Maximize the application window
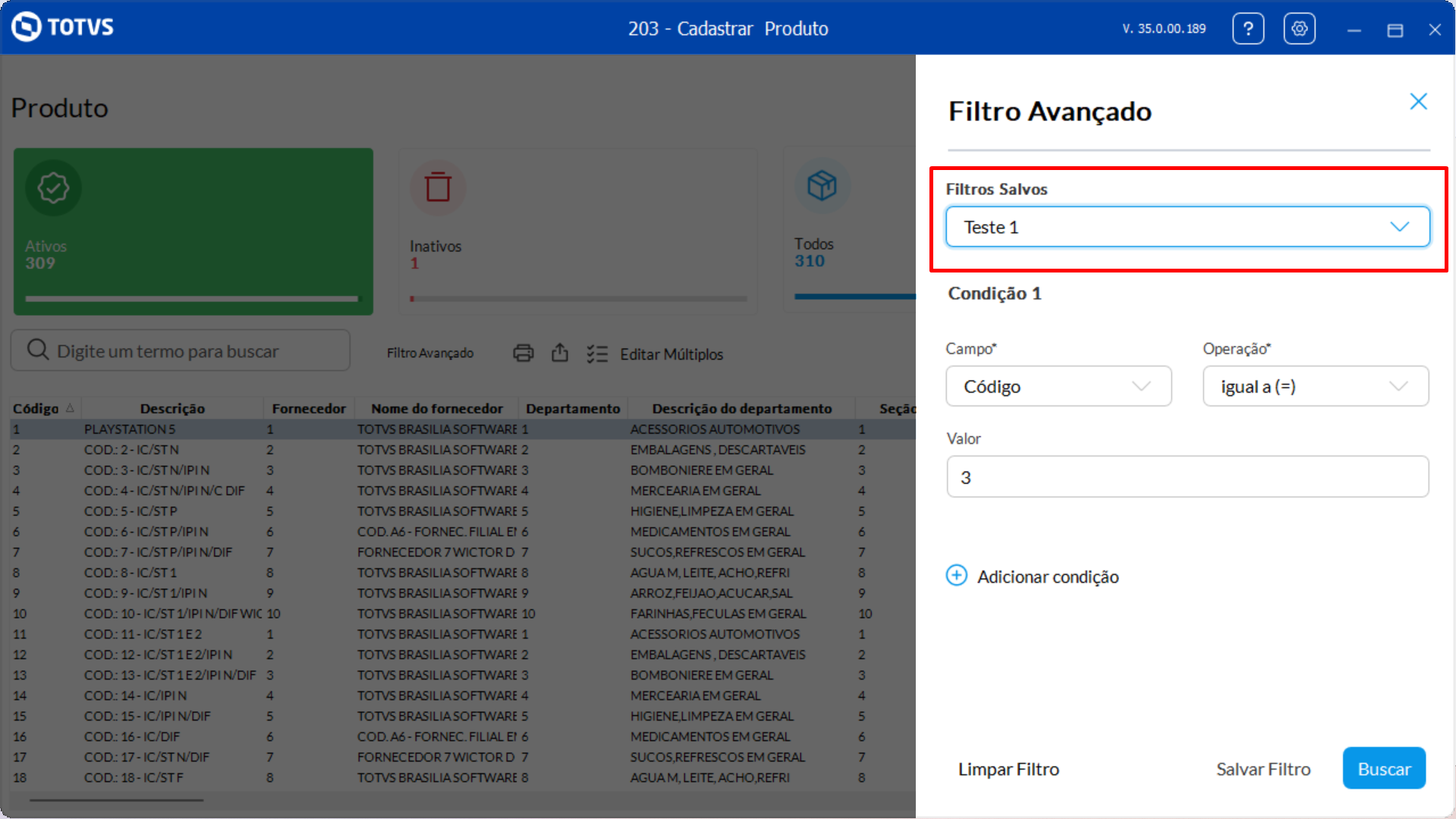 pos(1395,30)
